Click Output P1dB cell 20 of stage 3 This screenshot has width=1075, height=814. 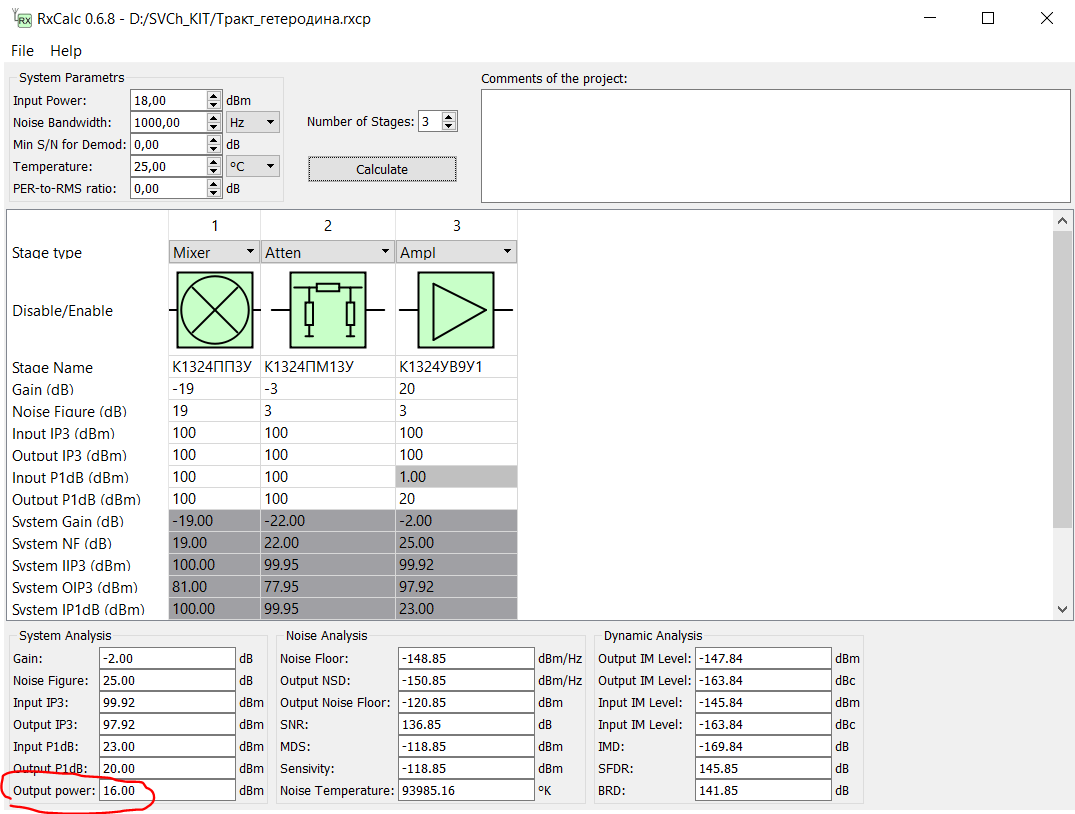456,499
